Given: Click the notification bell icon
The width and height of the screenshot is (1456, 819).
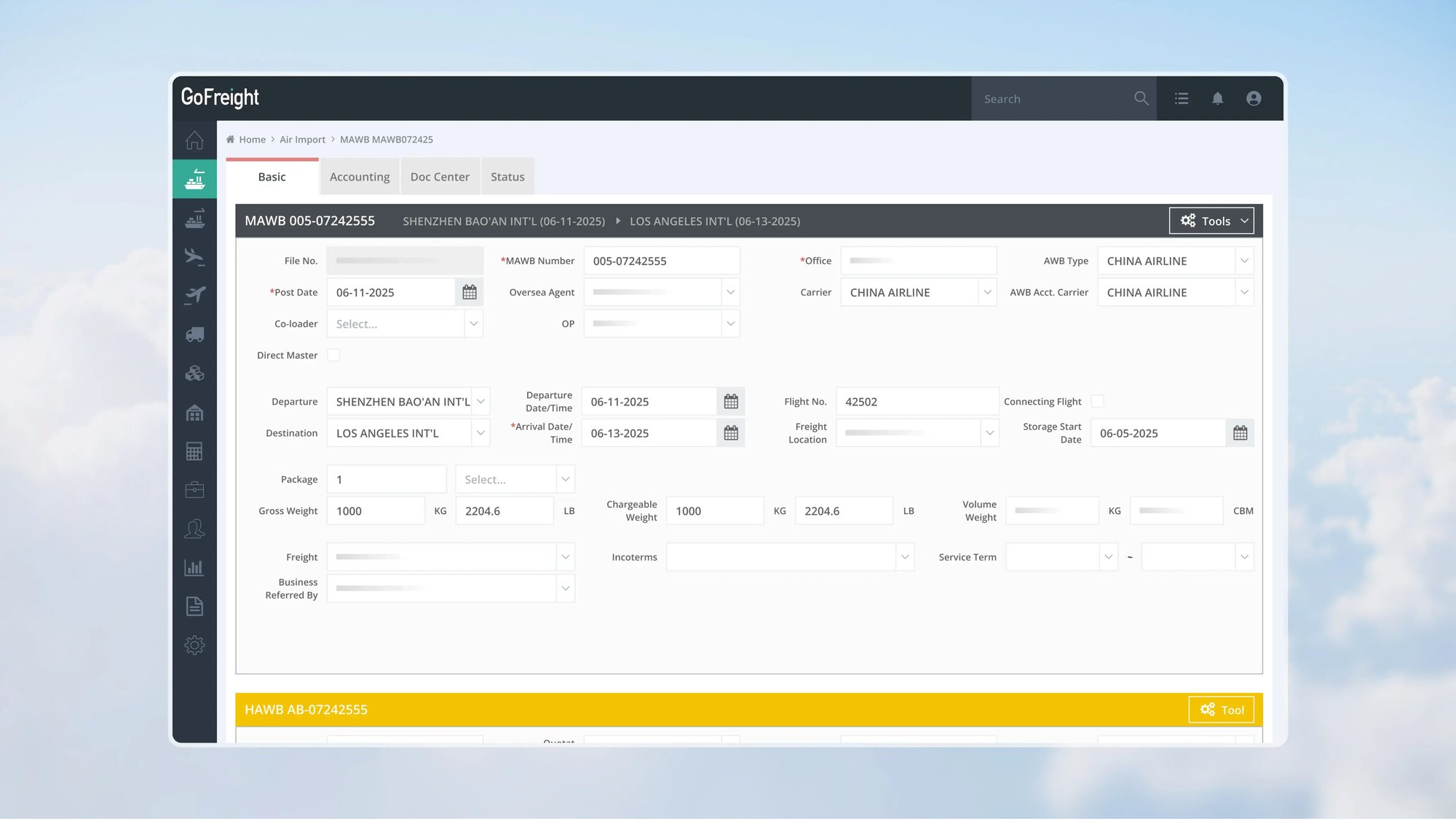Looking at the screenshot, I should click(1217, 98).
